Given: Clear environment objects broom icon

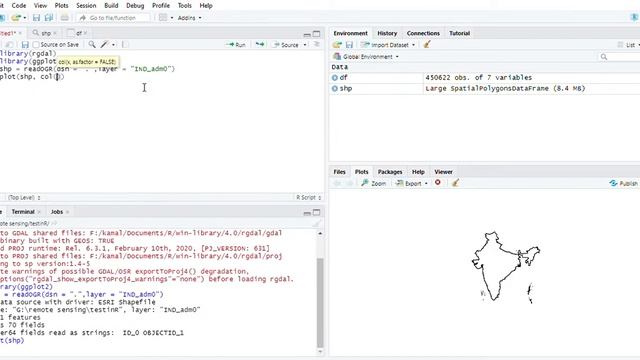Looking at the screenshot, I should pos(427,44).
